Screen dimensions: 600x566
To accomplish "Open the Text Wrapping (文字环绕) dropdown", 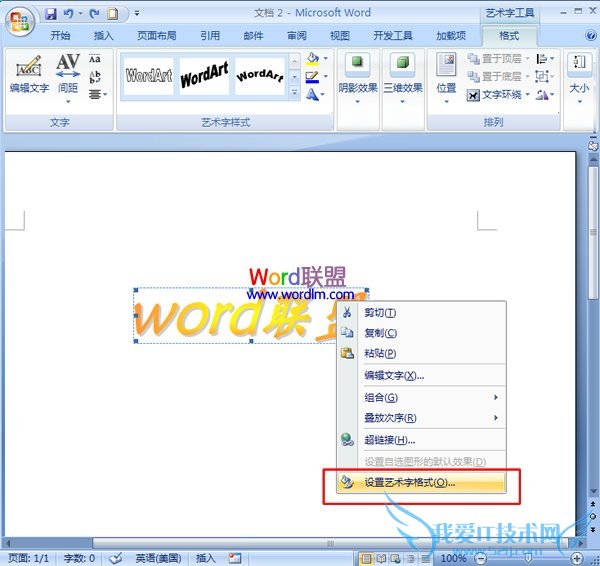I will (x=498, y=95).
